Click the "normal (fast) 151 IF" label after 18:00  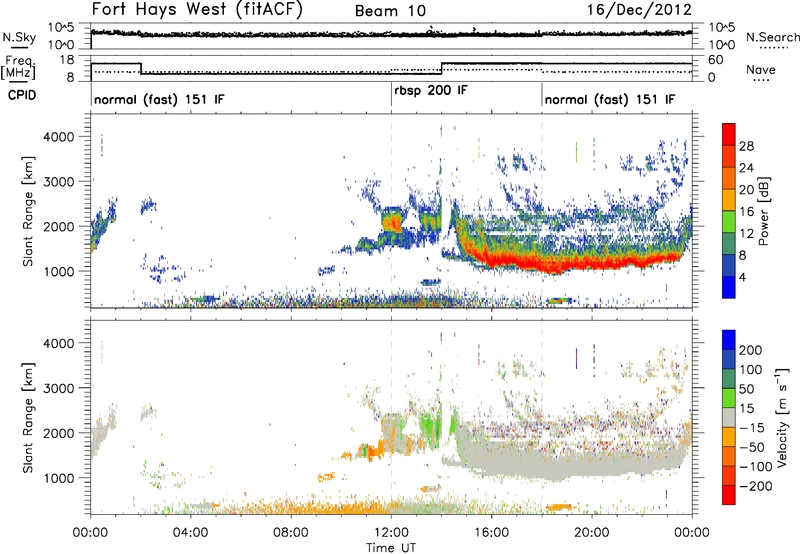(610, 99)
